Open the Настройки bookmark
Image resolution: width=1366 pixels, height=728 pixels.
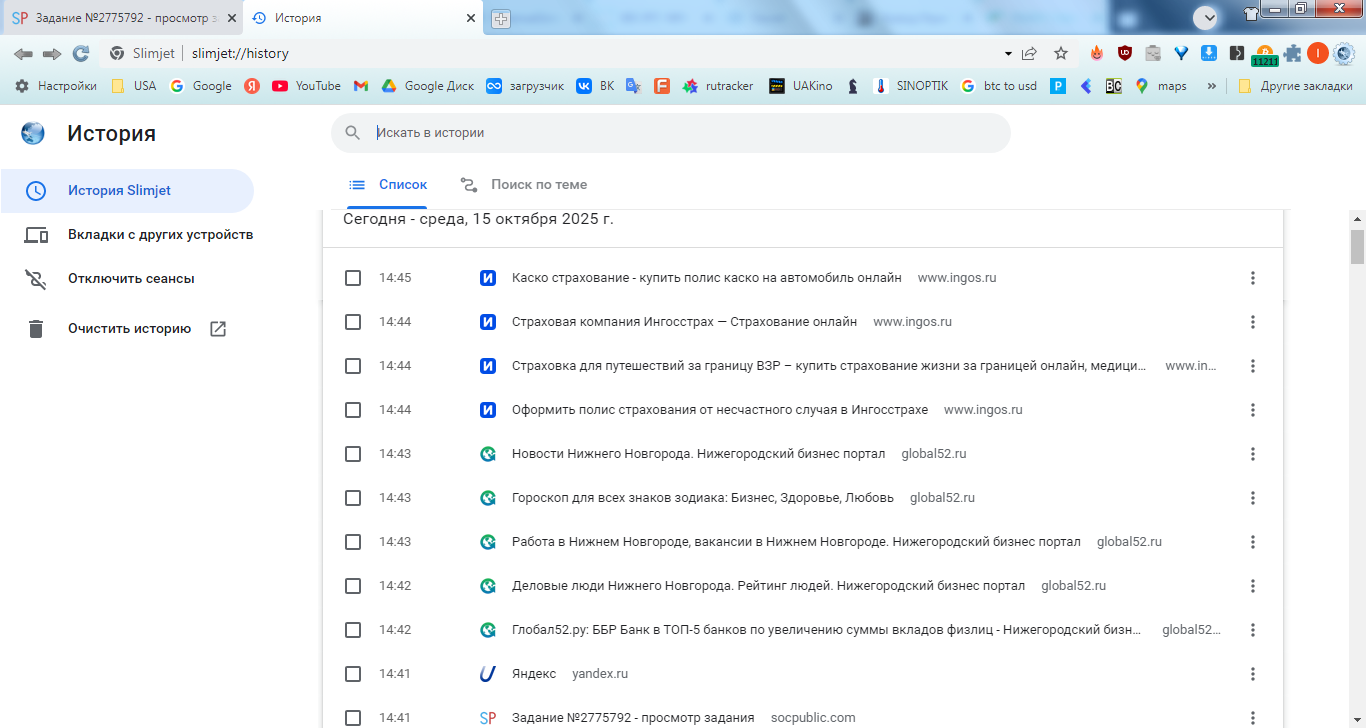pos(56,86)
